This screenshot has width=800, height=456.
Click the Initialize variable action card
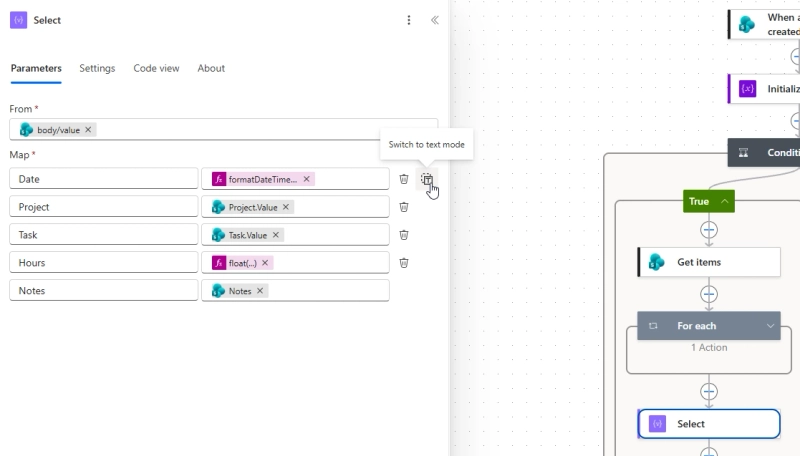(764, 89)
